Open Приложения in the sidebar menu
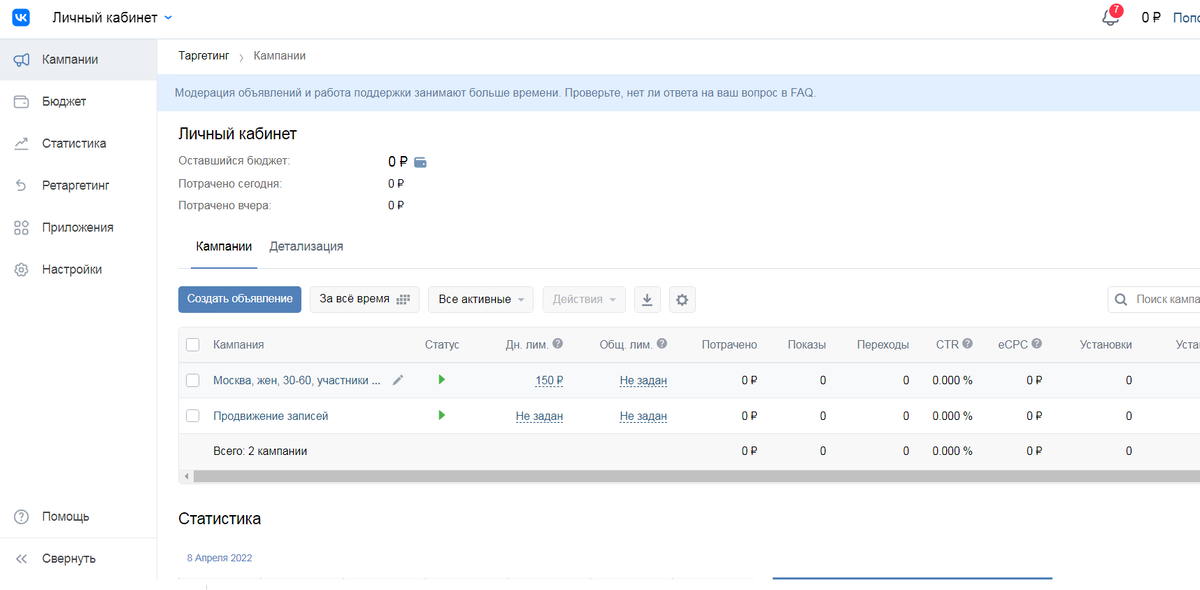1200x590 pixels. coord(78,228)
